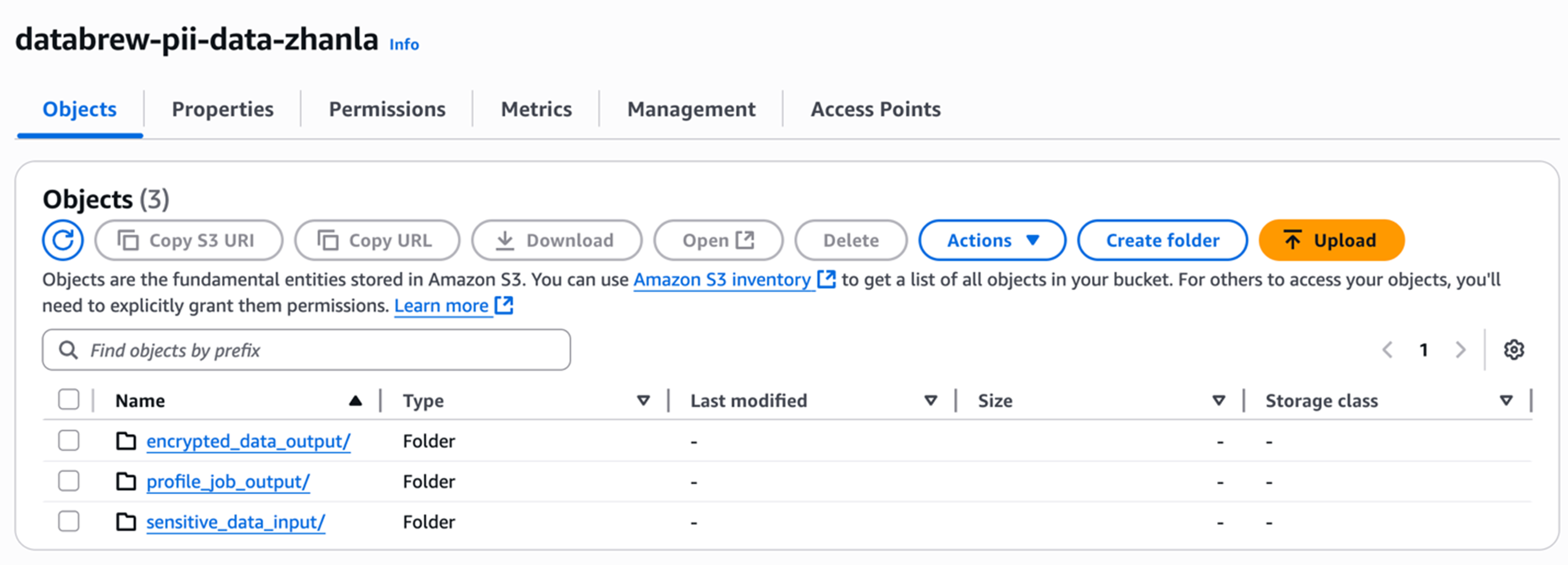
Task: Toggle the select-all objects checkbox
Action: (x=69, y=400)
